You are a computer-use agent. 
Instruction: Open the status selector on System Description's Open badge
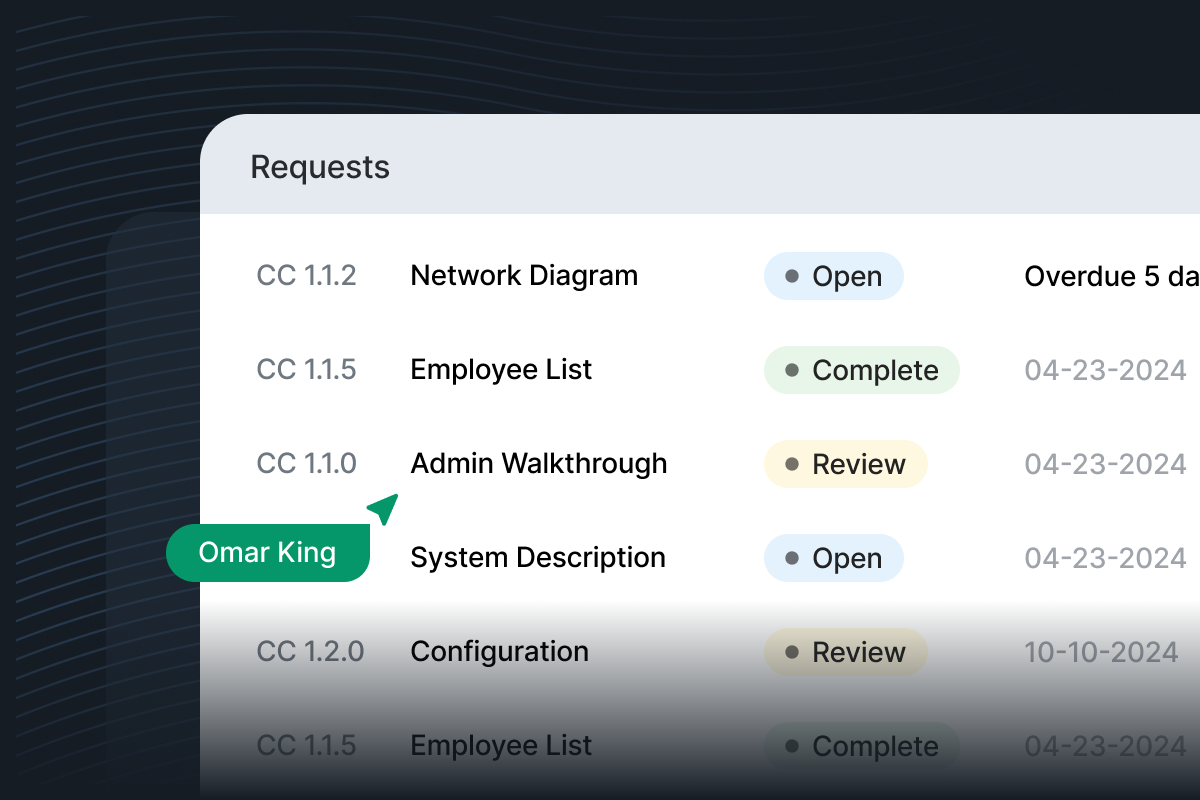833,557
